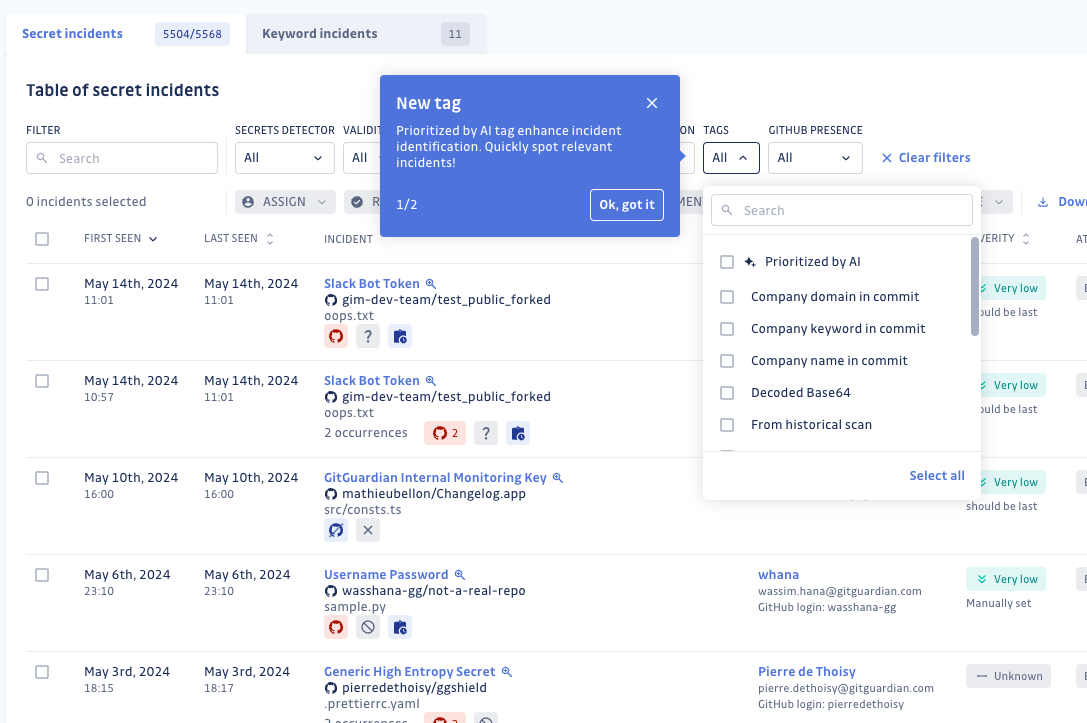Check the Prioritized by AI tag

727,262
